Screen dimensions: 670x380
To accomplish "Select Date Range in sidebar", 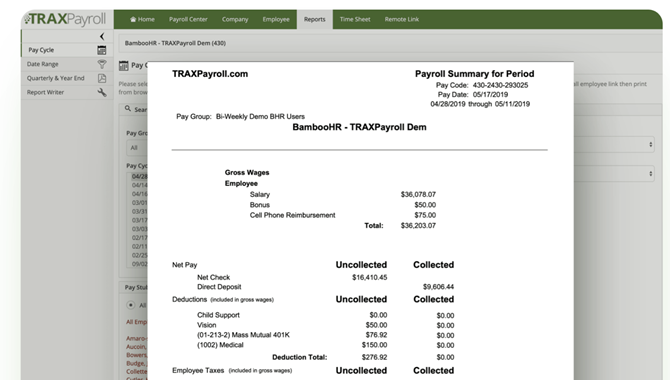I will click(x=43, y=64).
